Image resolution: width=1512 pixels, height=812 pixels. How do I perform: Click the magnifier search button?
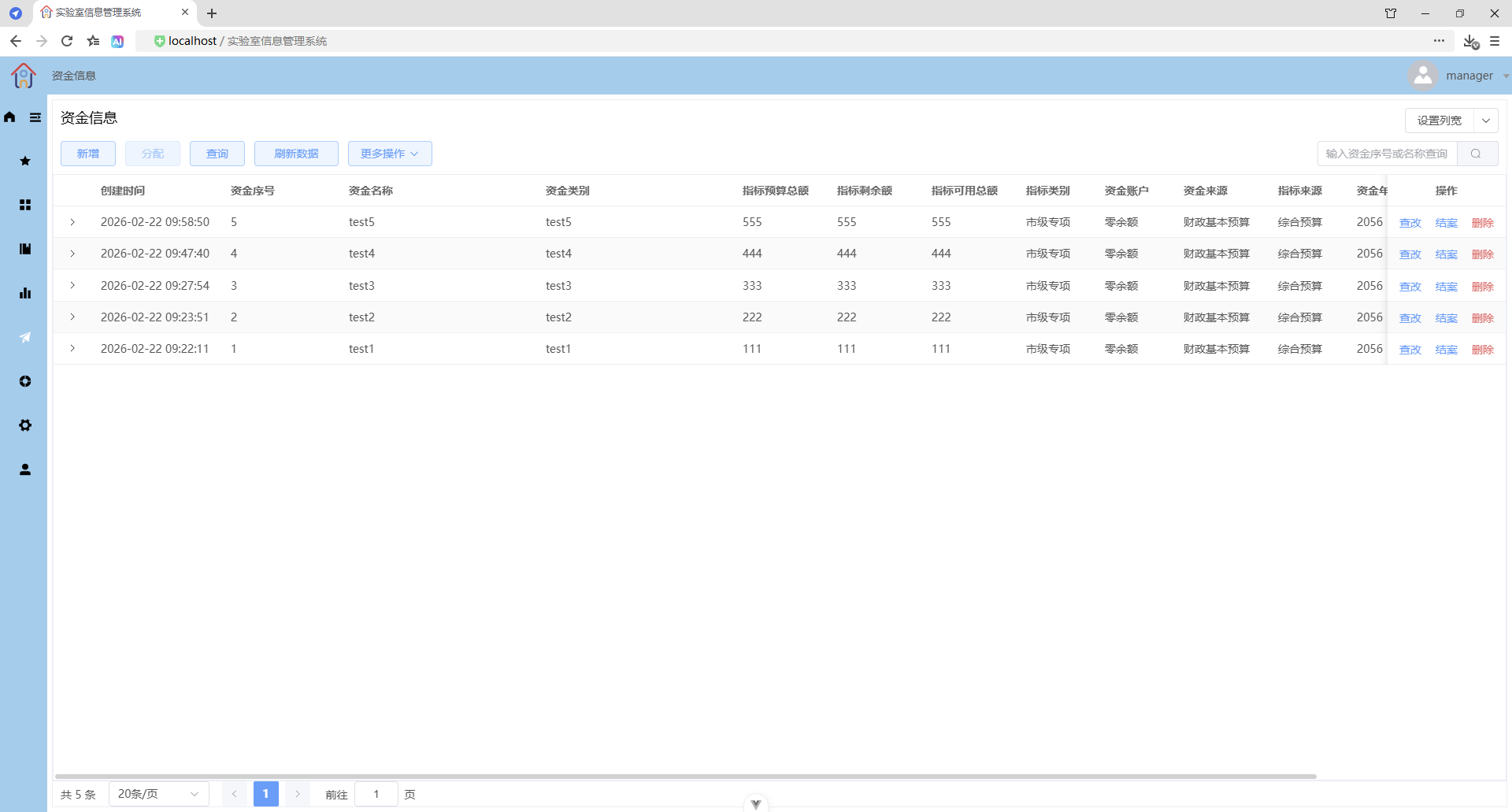tap(1477, 154)
